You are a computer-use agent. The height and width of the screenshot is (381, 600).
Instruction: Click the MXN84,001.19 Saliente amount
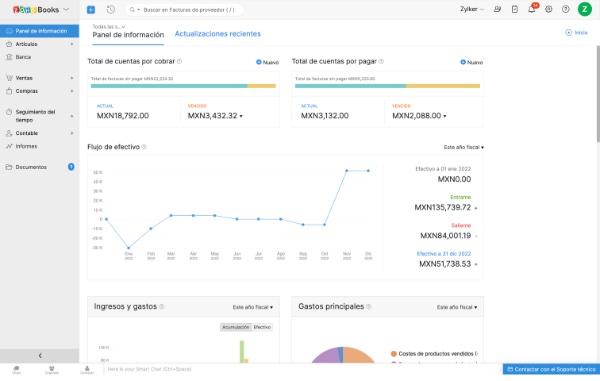[445, 236]
